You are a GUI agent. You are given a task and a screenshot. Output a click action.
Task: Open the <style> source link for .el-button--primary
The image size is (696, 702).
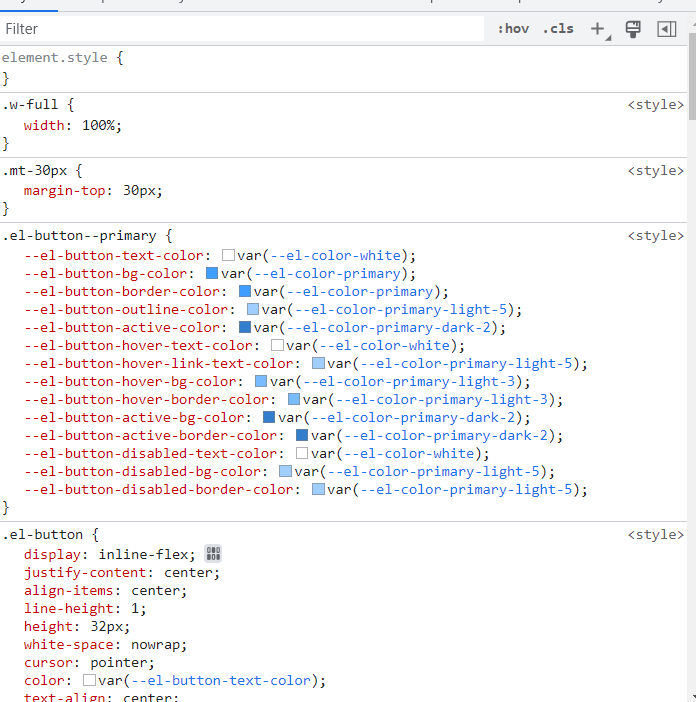click(656, 236)
